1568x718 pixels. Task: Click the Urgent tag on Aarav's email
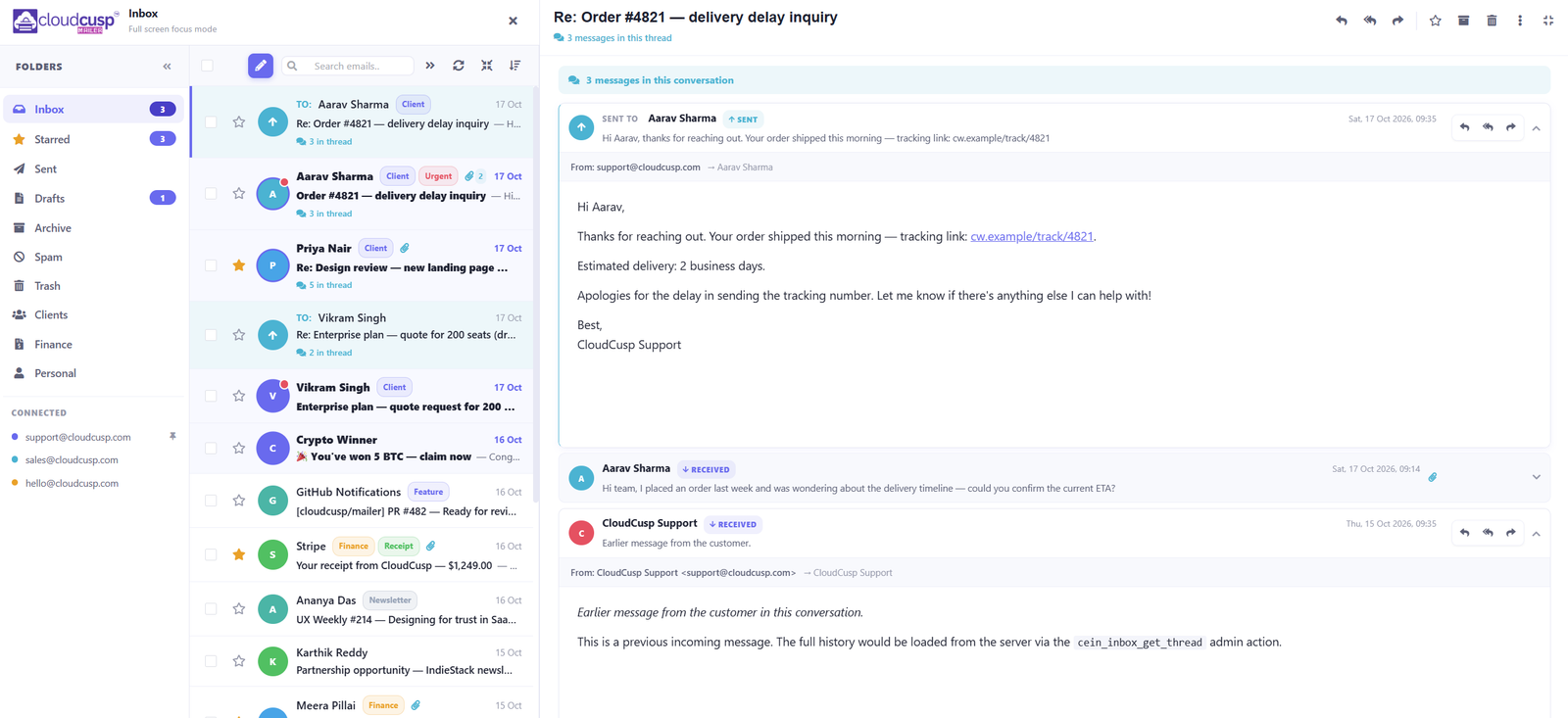(438, 176)
